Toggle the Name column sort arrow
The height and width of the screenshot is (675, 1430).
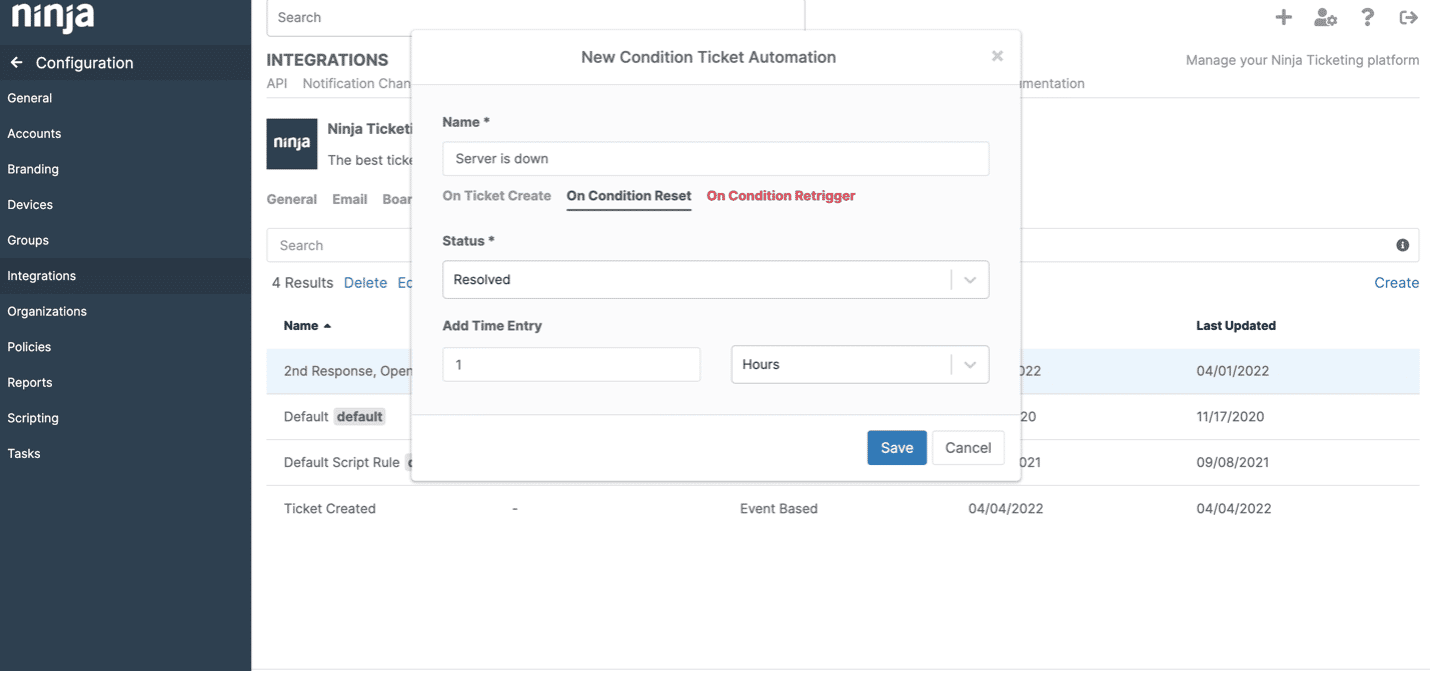(327, 325)
